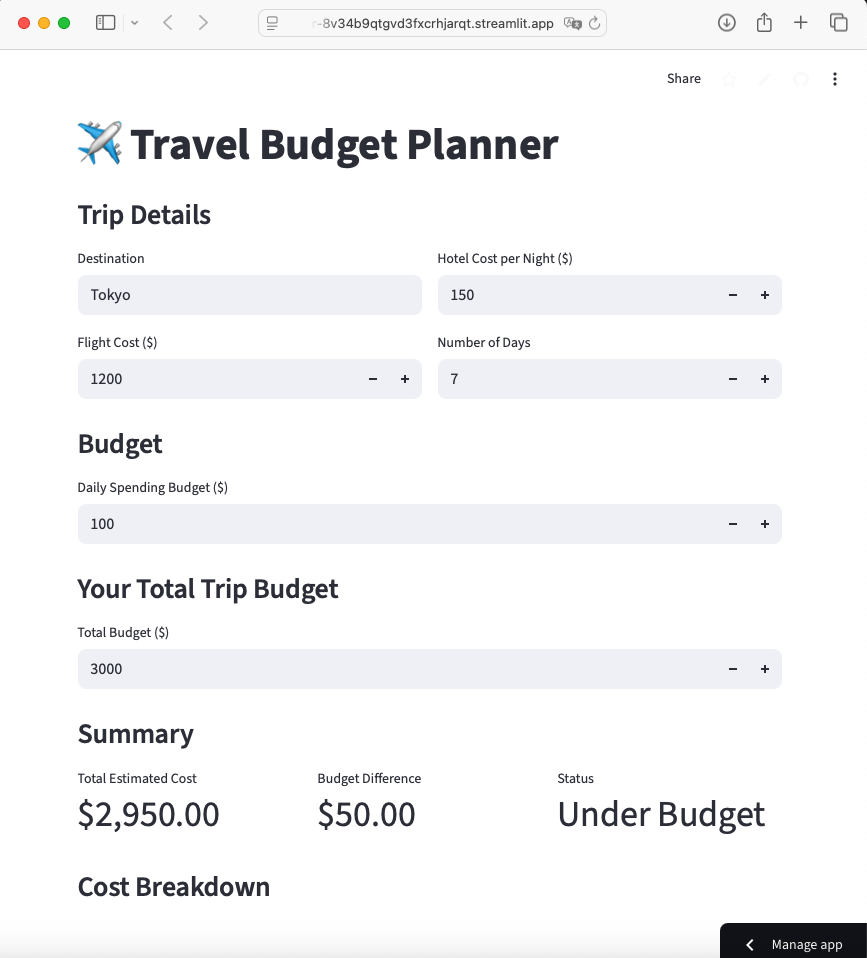This screenshot has height=958, width=867.
Task: Click inside the Destination text field
Action: [249, 295]
